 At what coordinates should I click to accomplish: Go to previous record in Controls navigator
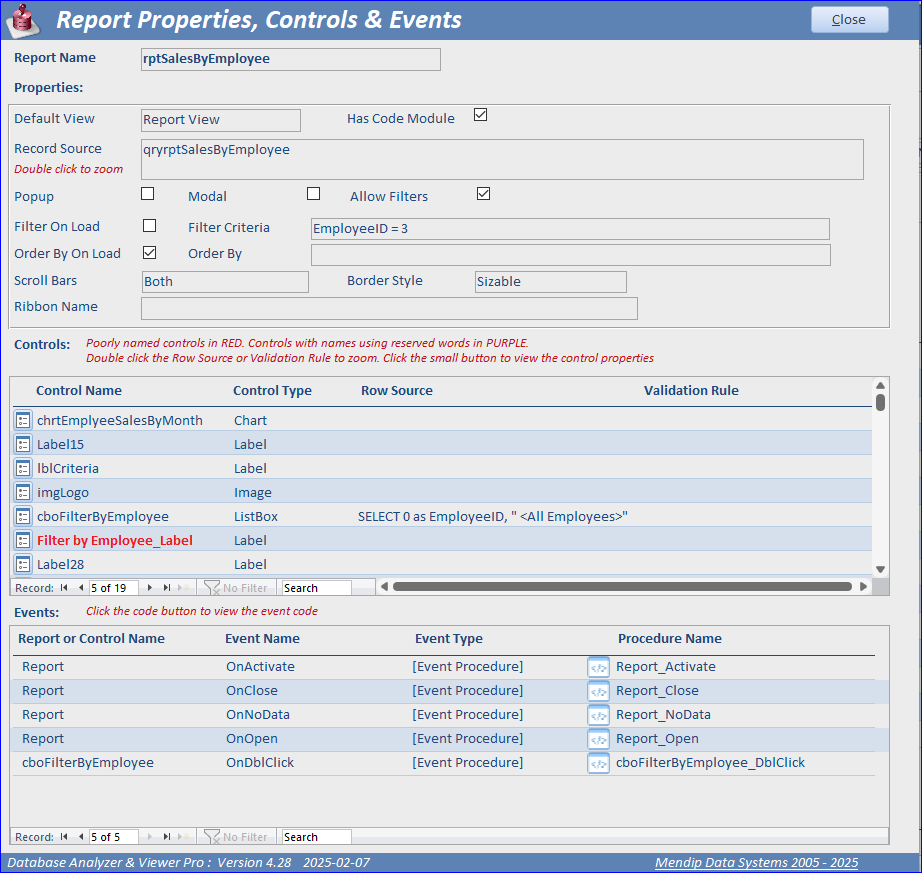click(x=81, y=587)
